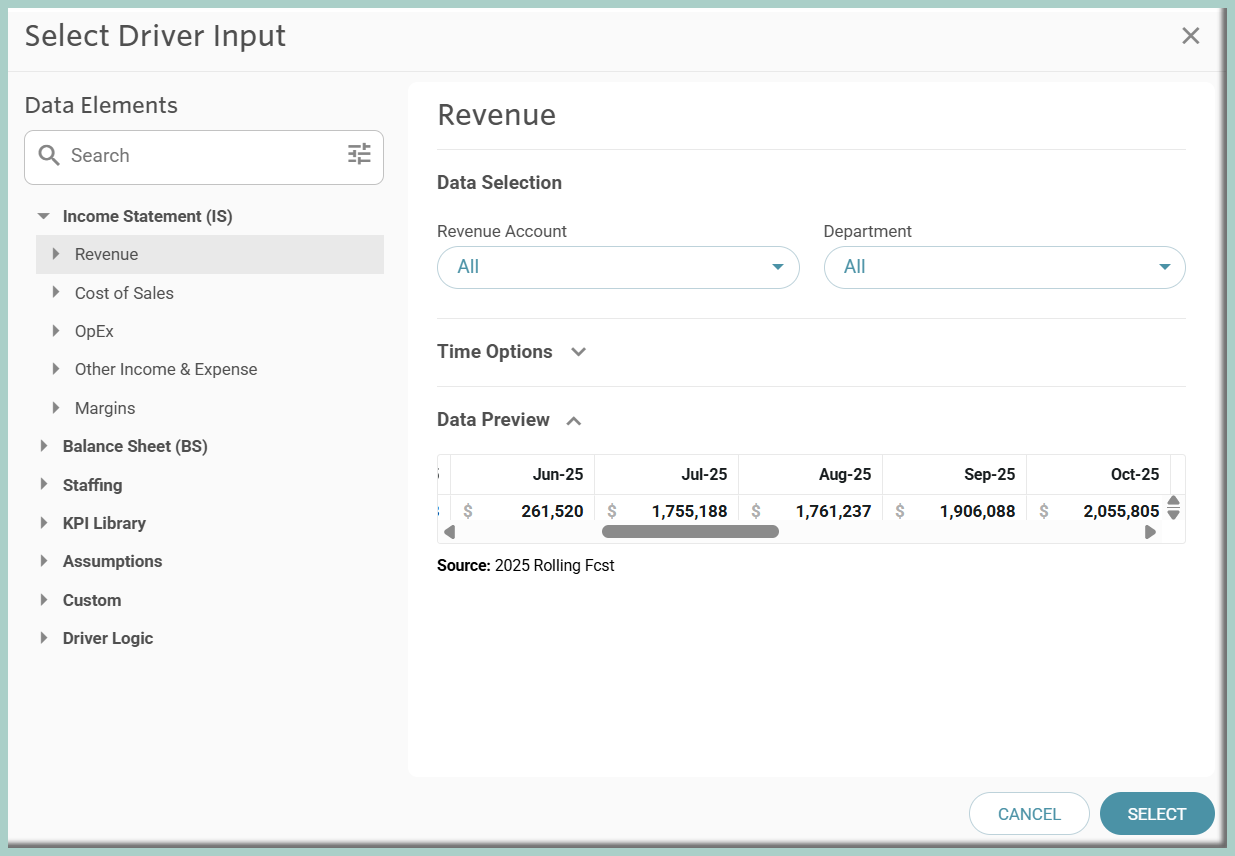Click the CANCEL button
The image size is (1235, 856).
(1029, 814)
